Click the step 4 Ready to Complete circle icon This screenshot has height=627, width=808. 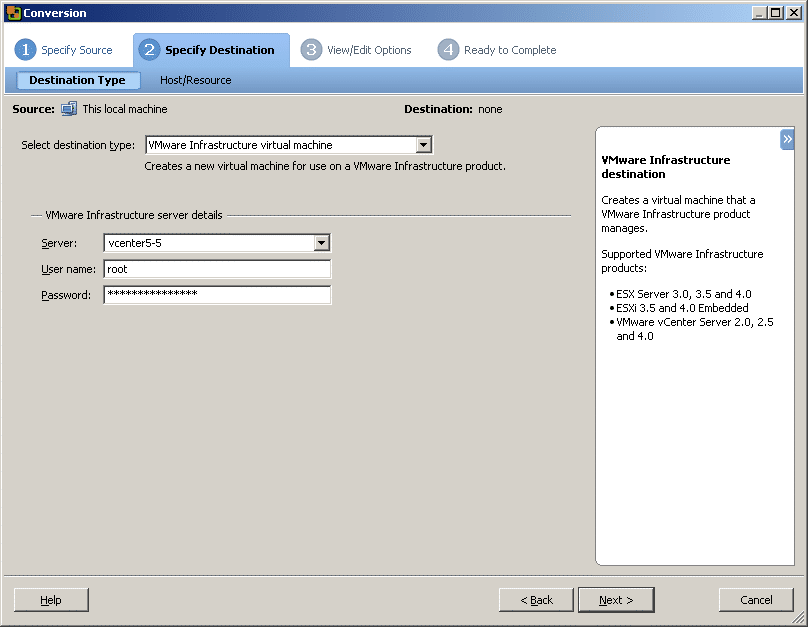[448, 50]
